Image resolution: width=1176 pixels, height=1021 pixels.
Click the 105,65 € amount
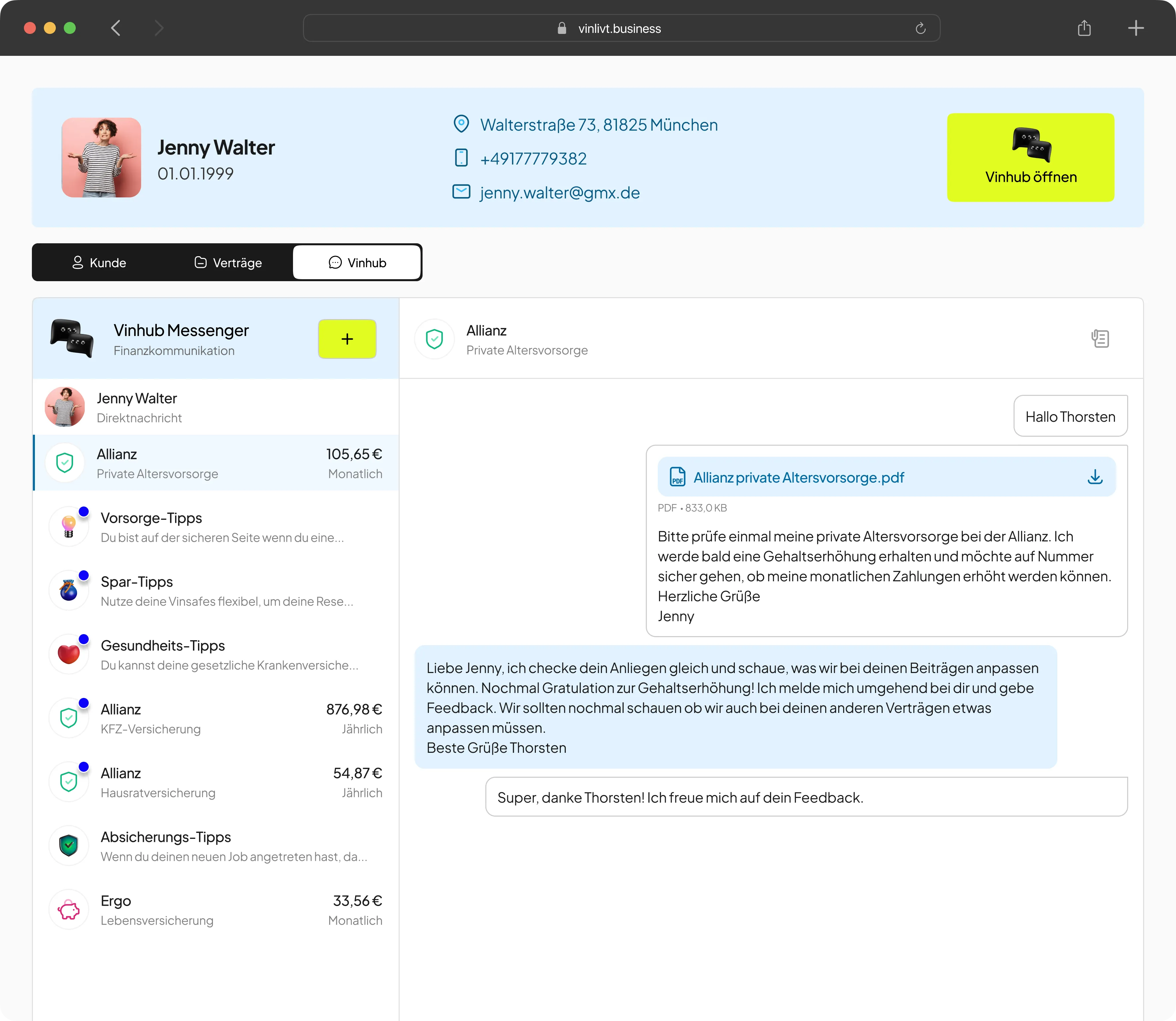pos(354,454)
